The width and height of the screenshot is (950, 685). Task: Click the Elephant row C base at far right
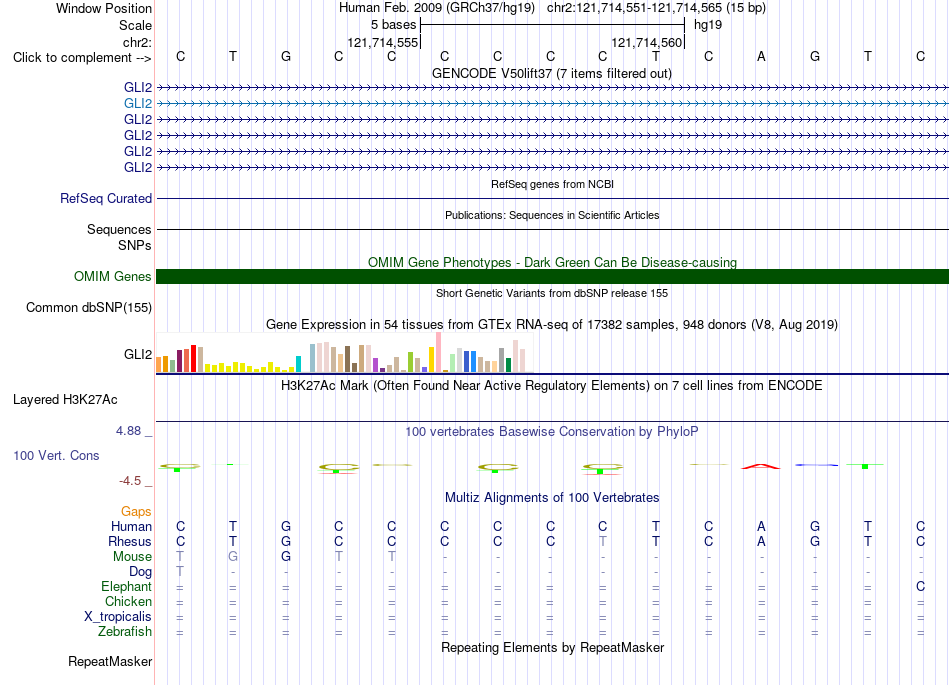[x=920, y=586]
